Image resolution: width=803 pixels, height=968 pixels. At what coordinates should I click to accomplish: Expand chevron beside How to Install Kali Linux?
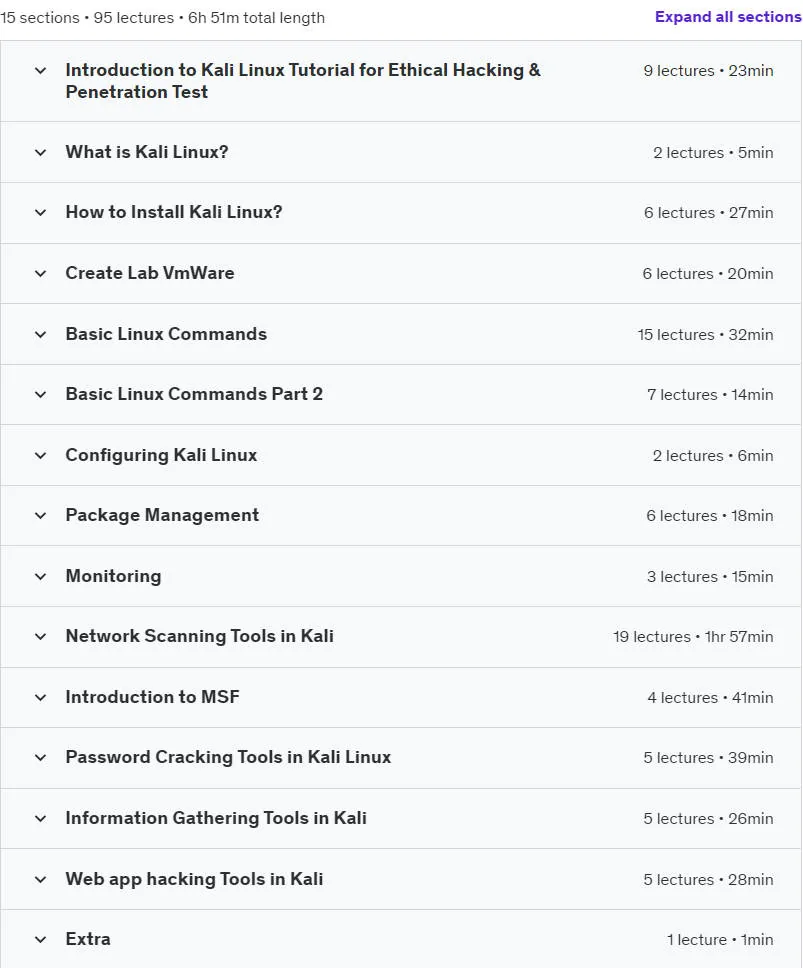[40, 213]
